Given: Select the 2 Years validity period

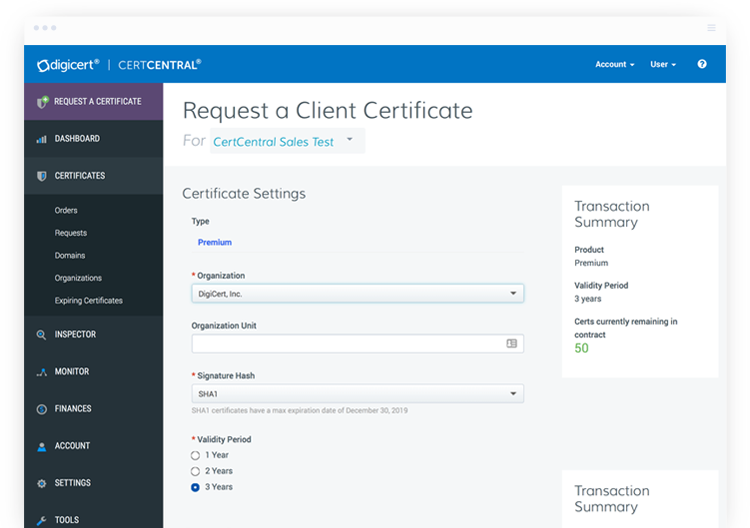Looking at the screenshot, I should coord(195,471).
